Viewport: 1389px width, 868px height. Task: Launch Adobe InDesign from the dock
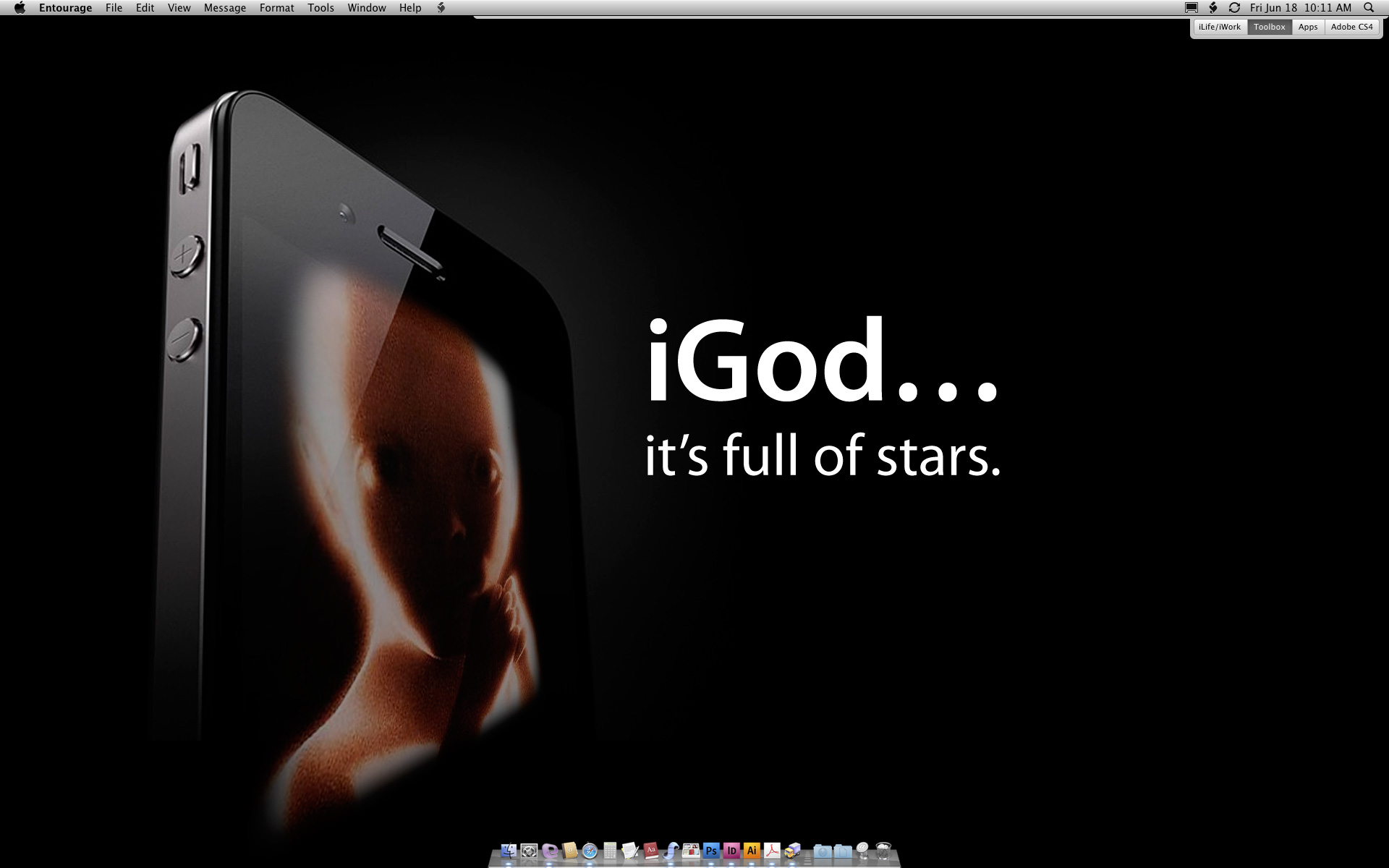click(731, 851)
